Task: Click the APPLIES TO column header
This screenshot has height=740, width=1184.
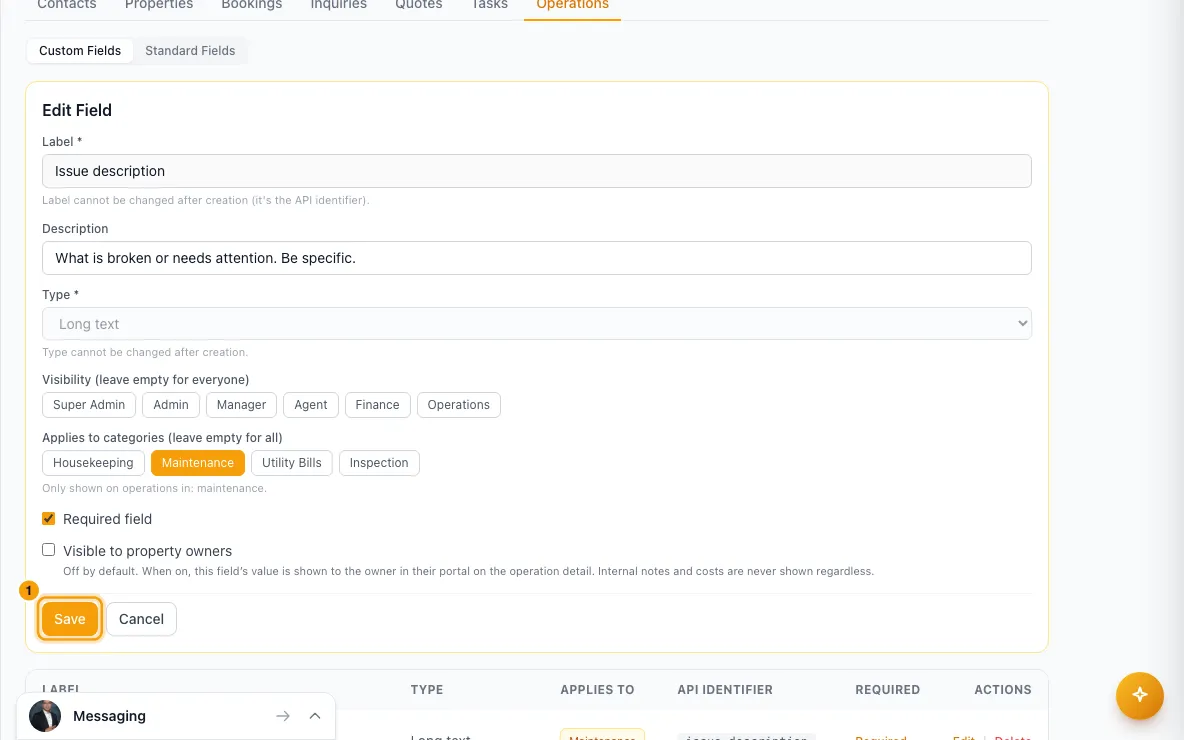Action: point(597,689)
